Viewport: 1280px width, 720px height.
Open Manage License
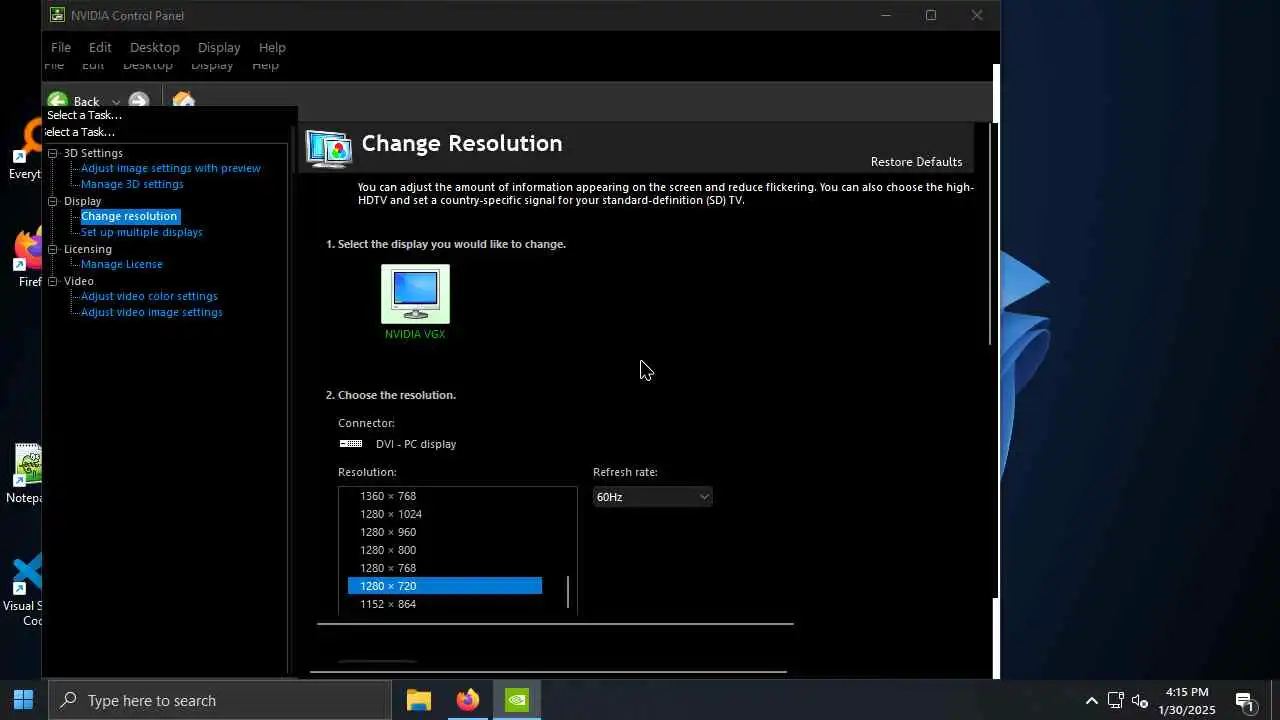122,264
